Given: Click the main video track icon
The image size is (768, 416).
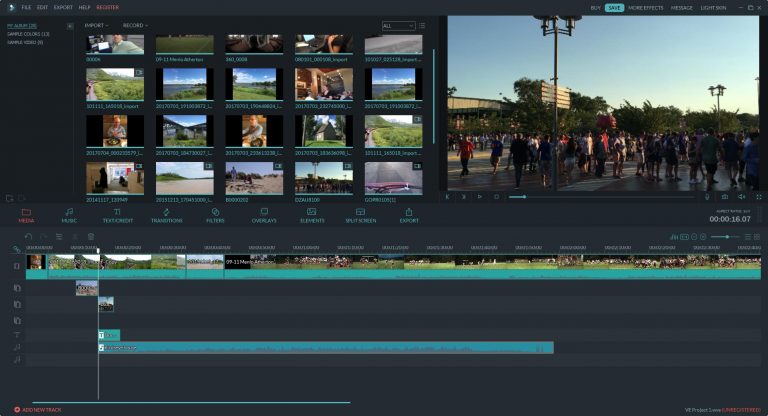Looking at the screenshot, I should (17, 266).
